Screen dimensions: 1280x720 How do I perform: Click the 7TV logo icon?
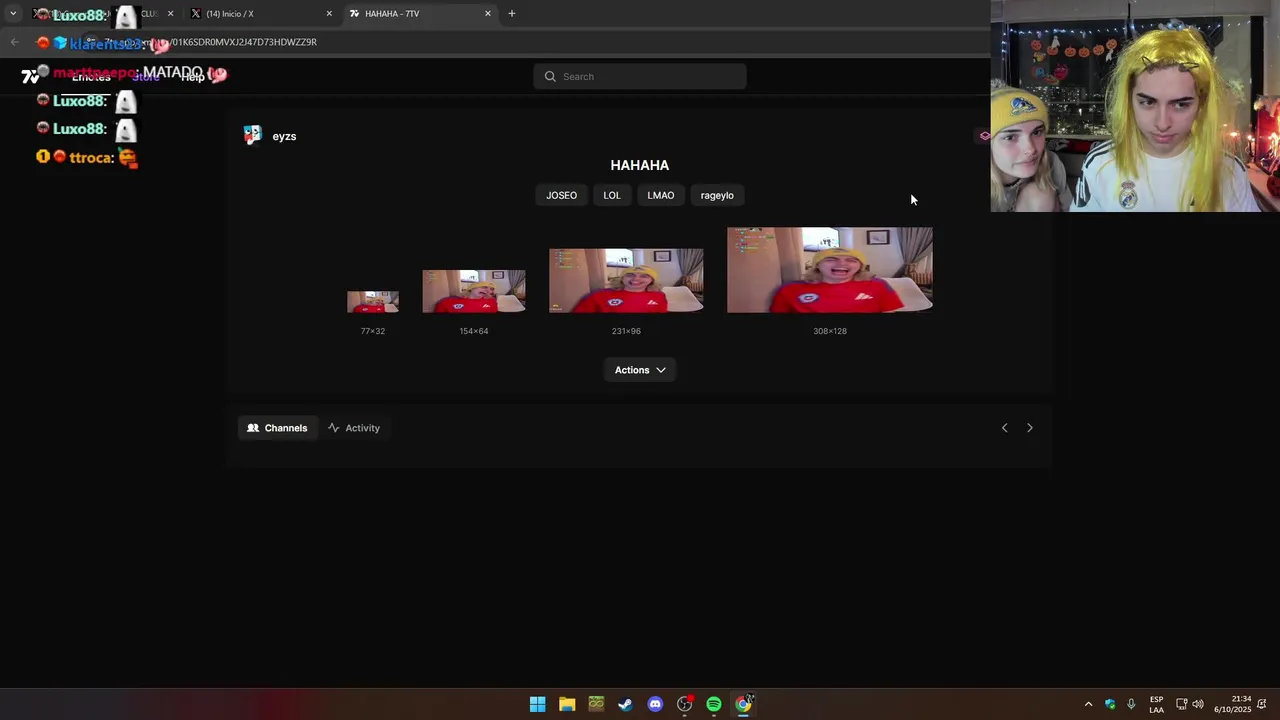[30, 76]
